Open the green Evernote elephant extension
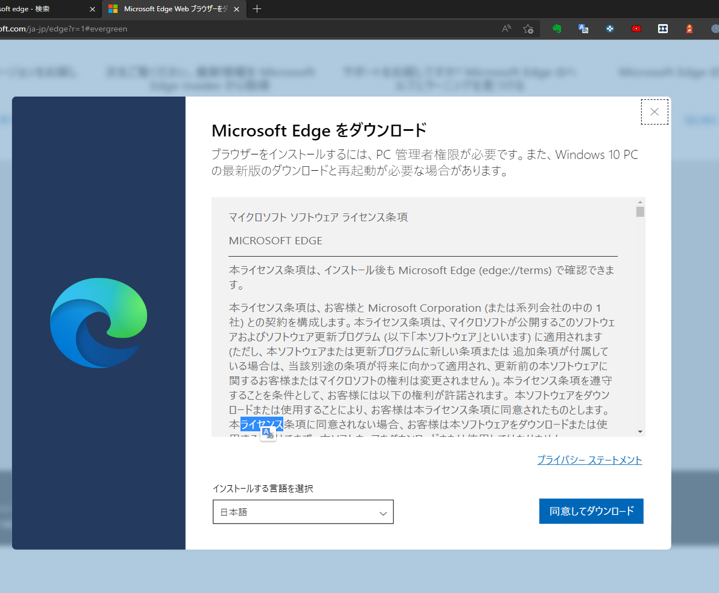The width and height of the screenshot is (719, 593). tap(557, 29)
